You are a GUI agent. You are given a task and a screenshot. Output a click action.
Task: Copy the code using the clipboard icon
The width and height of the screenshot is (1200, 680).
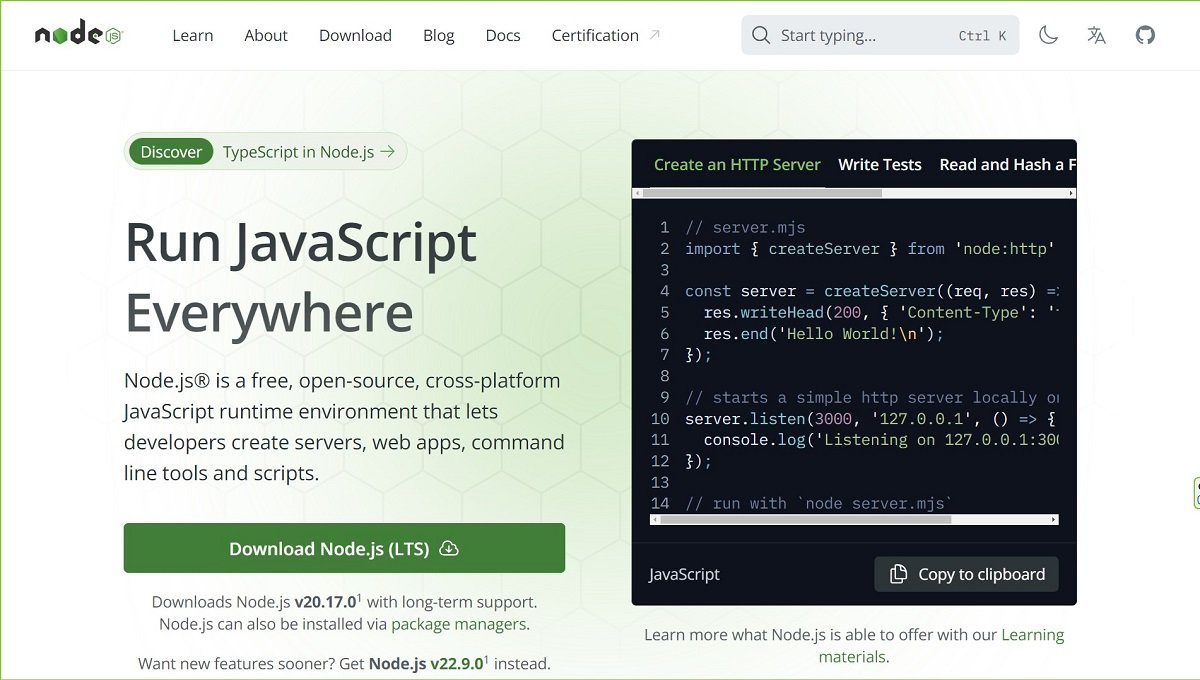[898, 574]
